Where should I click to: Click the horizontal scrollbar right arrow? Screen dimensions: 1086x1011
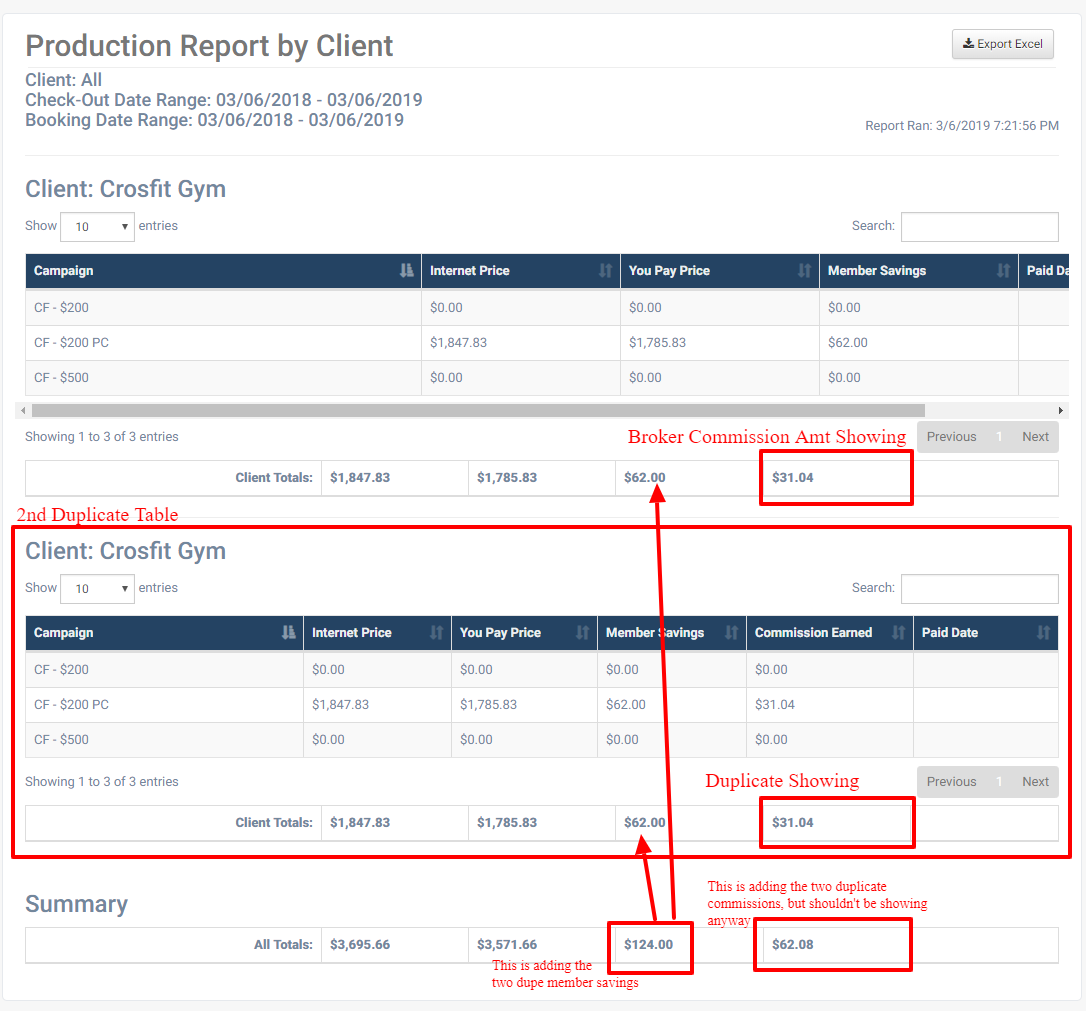coord(1062,410)
